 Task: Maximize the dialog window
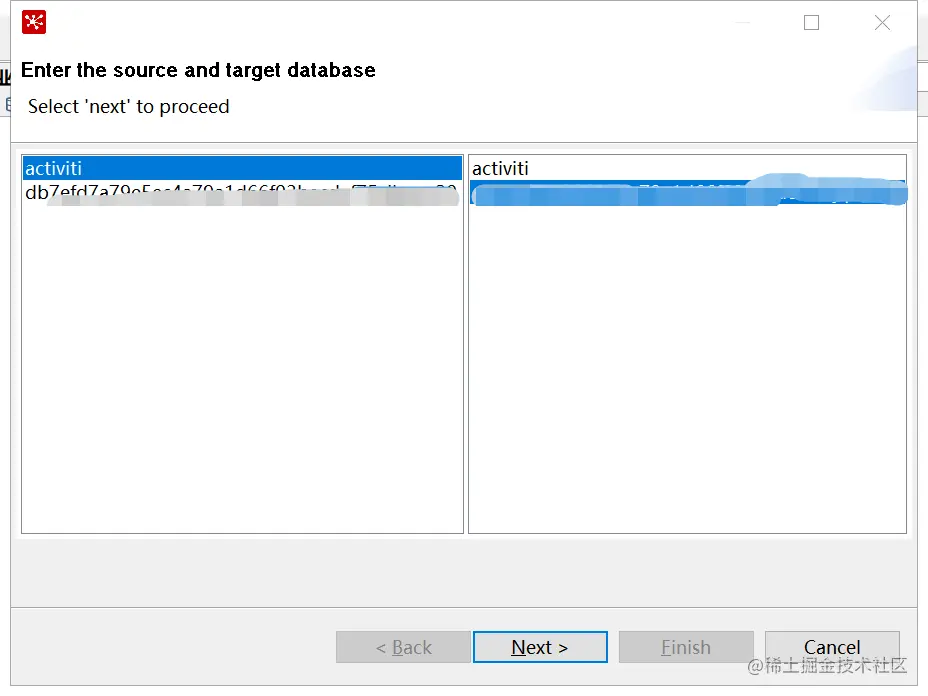[x=811, y=22]
